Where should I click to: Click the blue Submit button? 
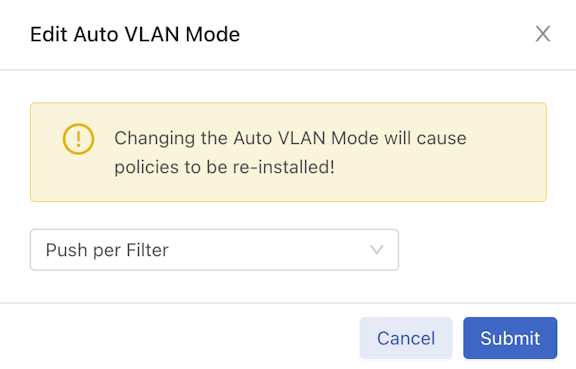(x=510, y=338)
